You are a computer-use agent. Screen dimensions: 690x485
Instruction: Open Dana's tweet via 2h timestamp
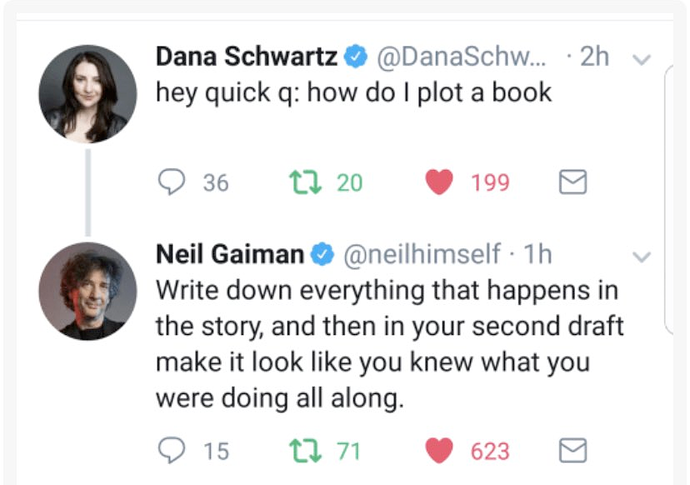pos(594,58)
